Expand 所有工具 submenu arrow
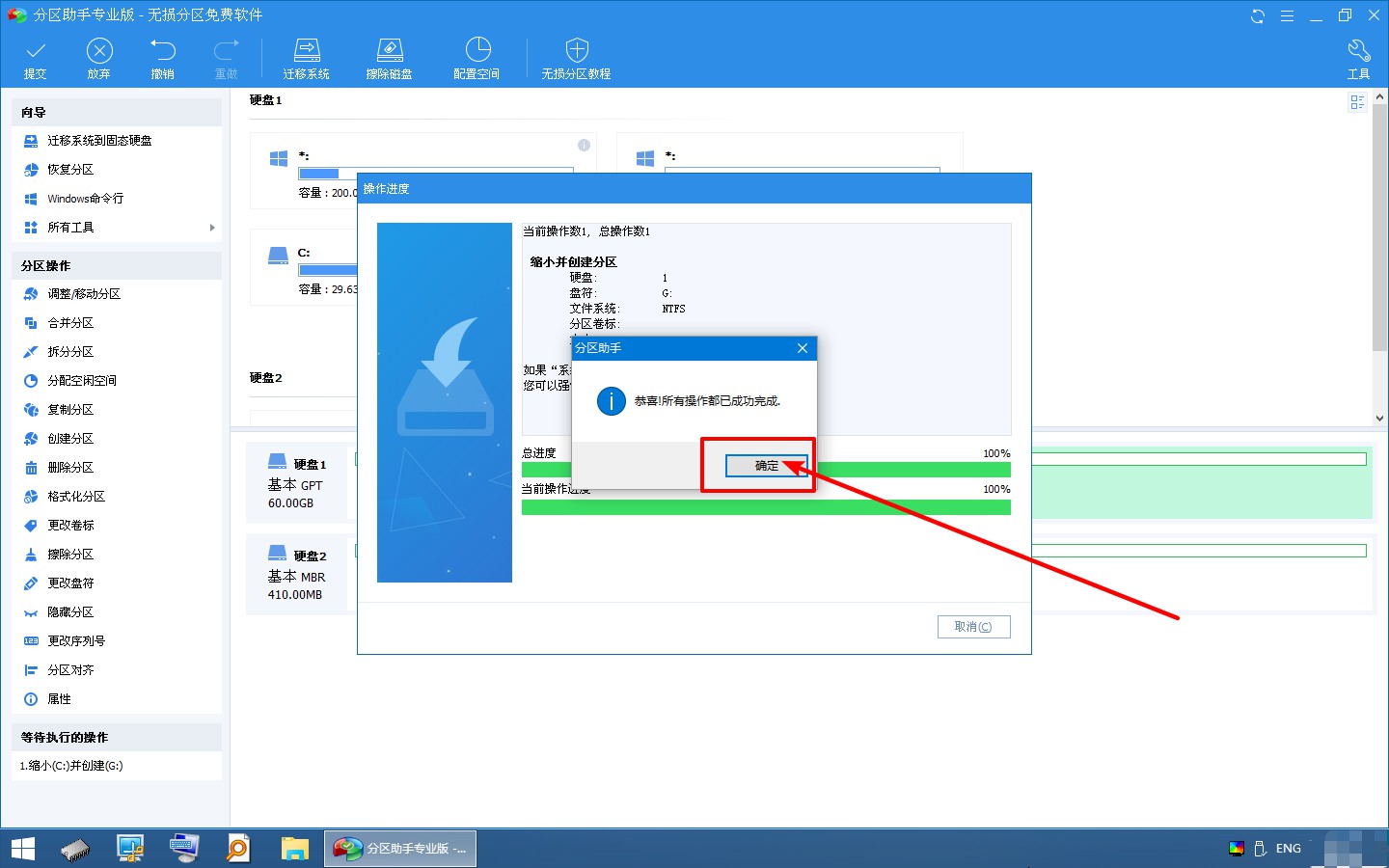Viewport: 1389px width, 868px height. 211,228
